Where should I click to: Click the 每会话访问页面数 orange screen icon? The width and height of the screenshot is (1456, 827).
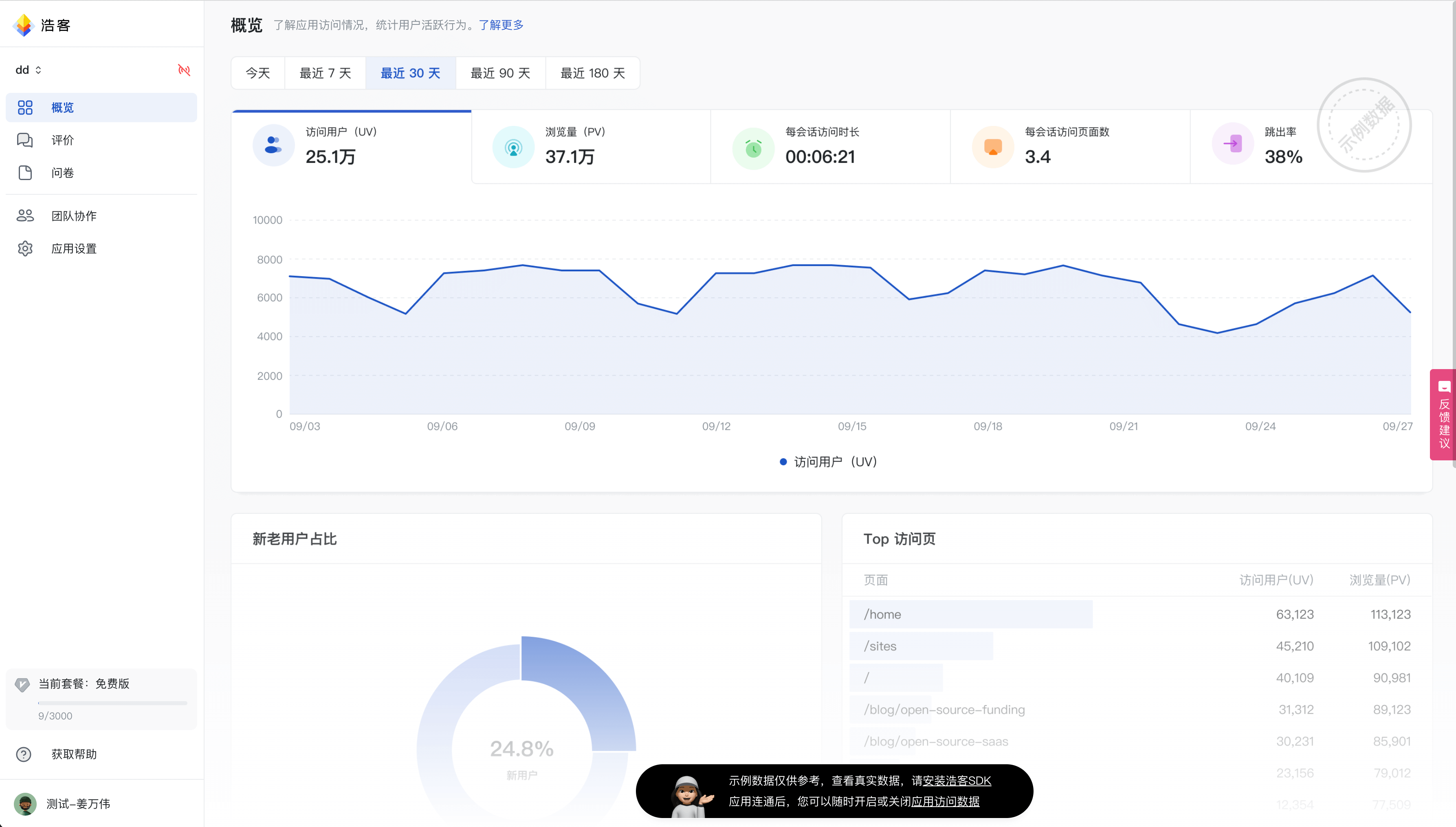tap(993, 147)
